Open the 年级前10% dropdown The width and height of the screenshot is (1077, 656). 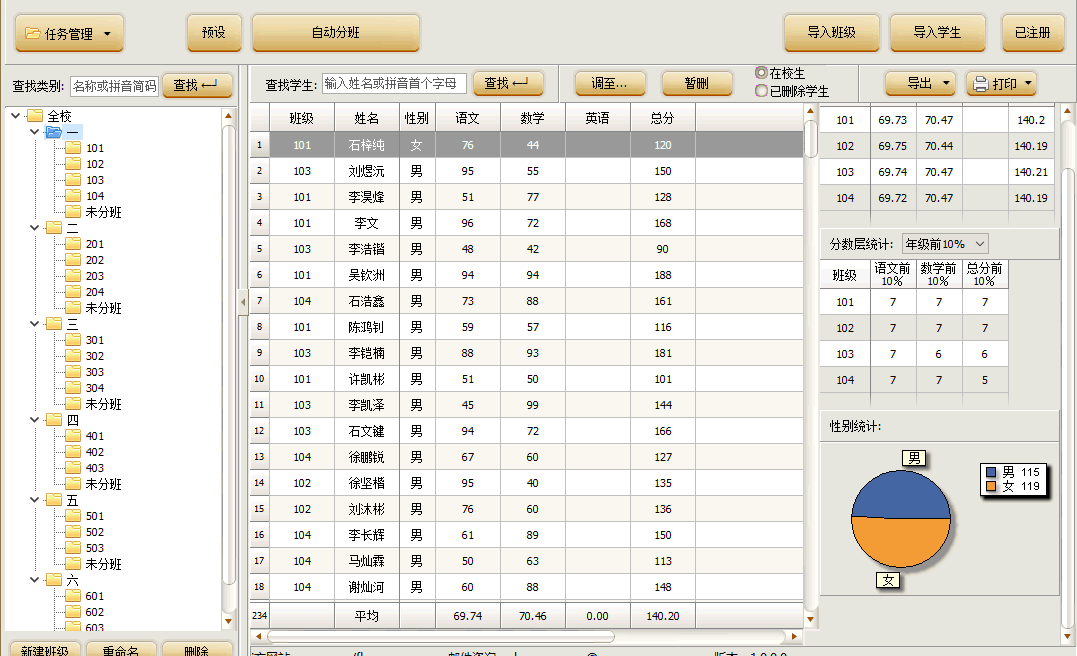click(944, 244)
